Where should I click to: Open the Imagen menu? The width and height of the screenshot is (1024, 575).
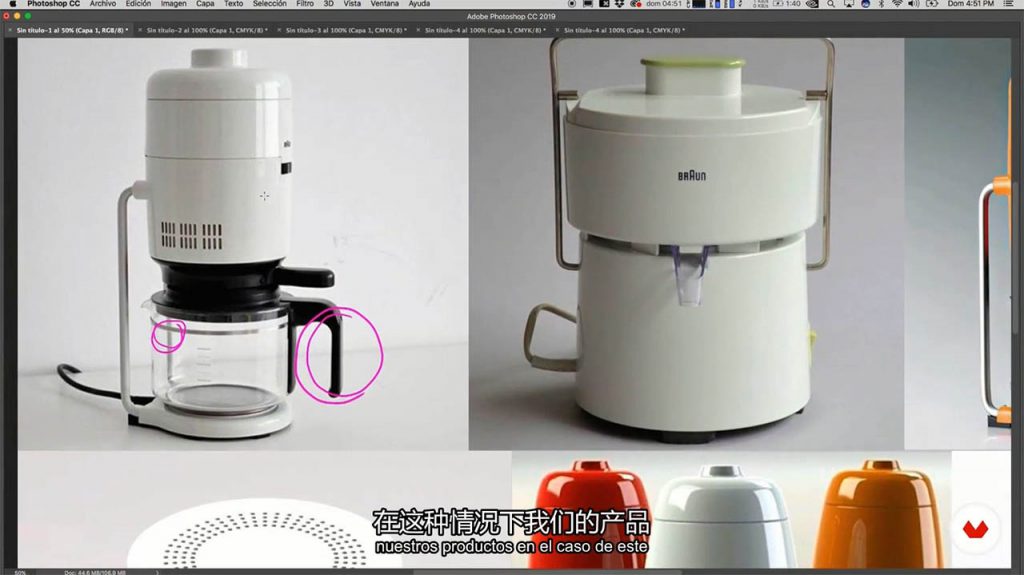pyautogui.click(x=174, y=4)
